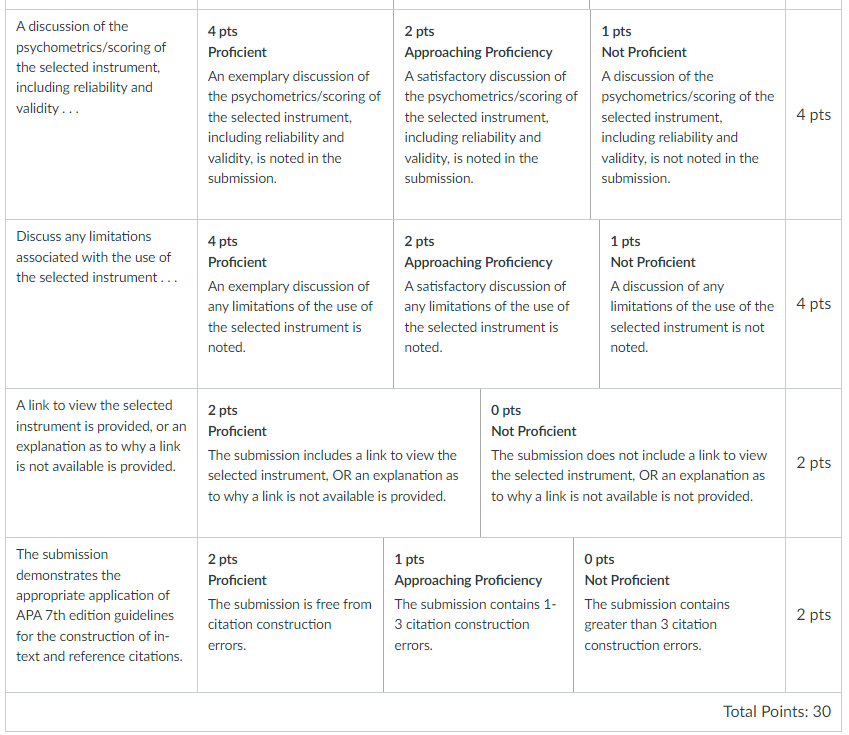Image resolution: width=849 pixels, height=735 pixels.
Task: Click the 4 pts total for limitations row
Action: [x=813, y=304]
